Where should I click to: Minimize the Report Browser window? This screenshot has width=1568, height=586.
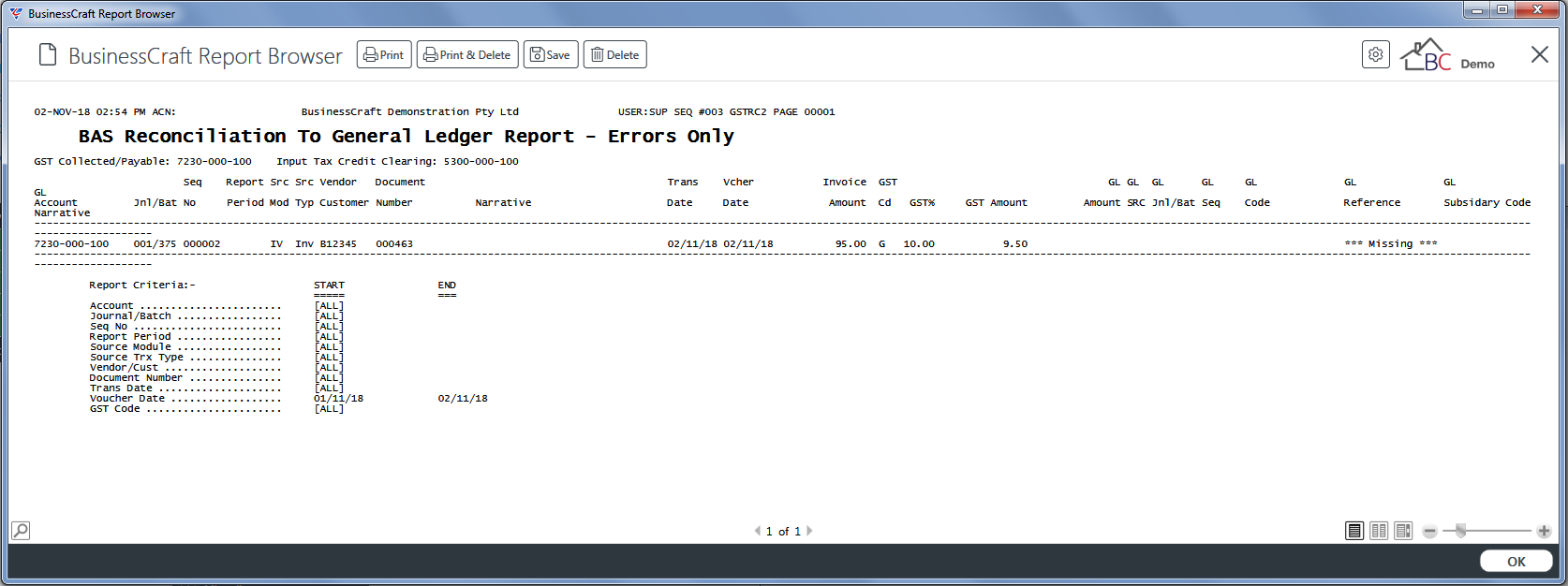(x=1477, y=10)
